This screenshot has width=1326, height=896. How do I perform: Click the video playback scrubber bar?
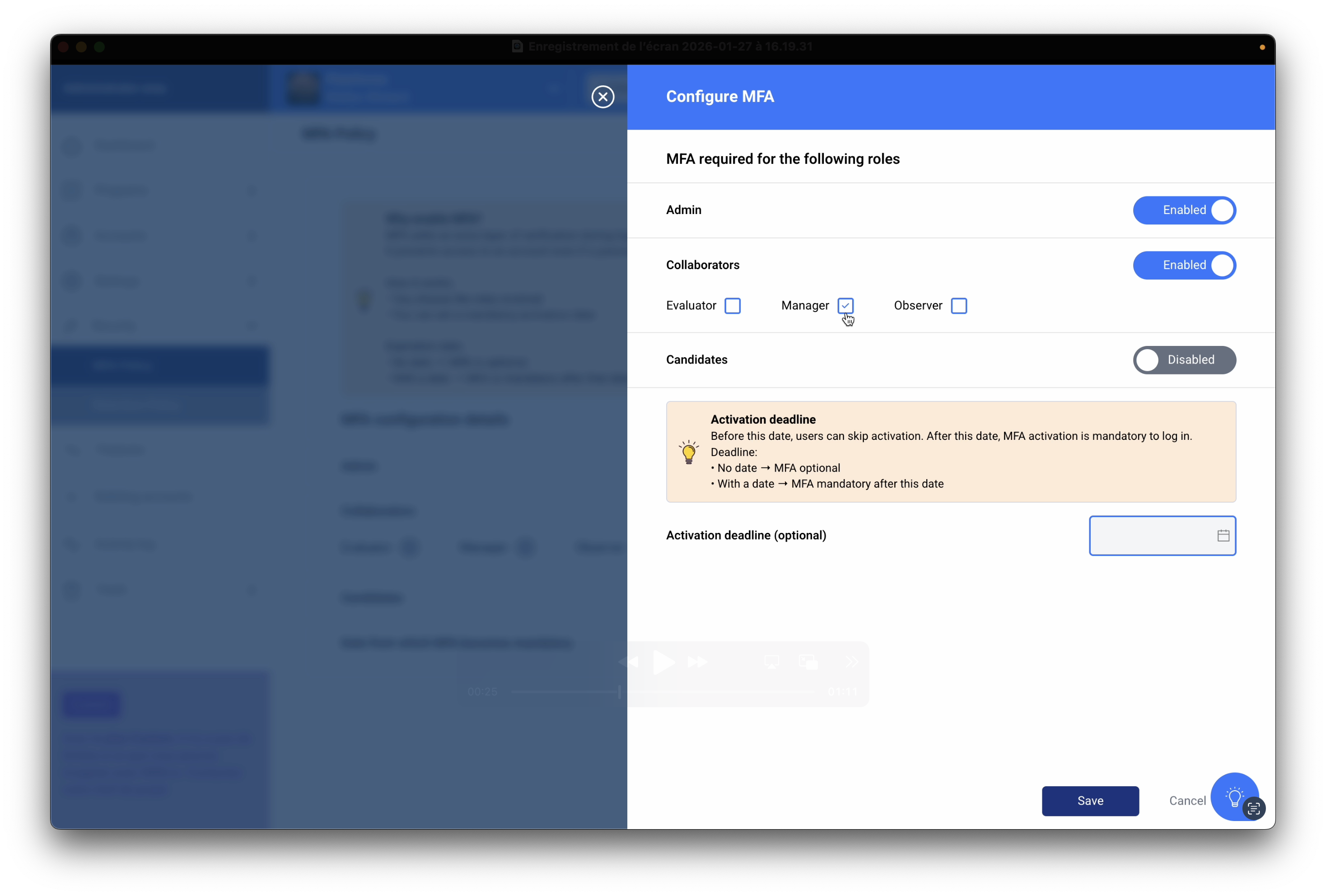click(x=662, y=692)
